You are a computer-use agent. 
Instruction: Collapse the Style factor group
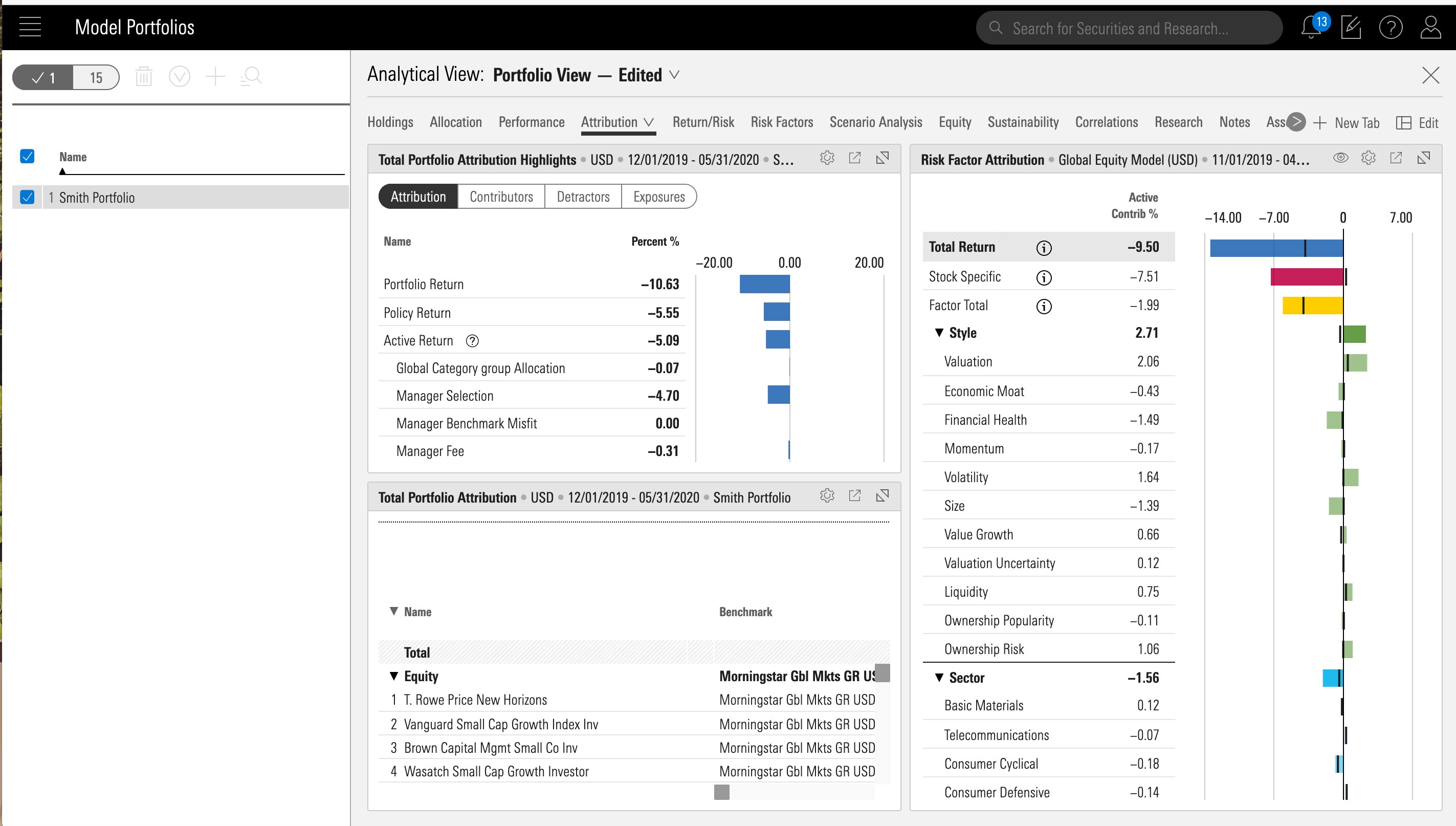tap(939, 333)
